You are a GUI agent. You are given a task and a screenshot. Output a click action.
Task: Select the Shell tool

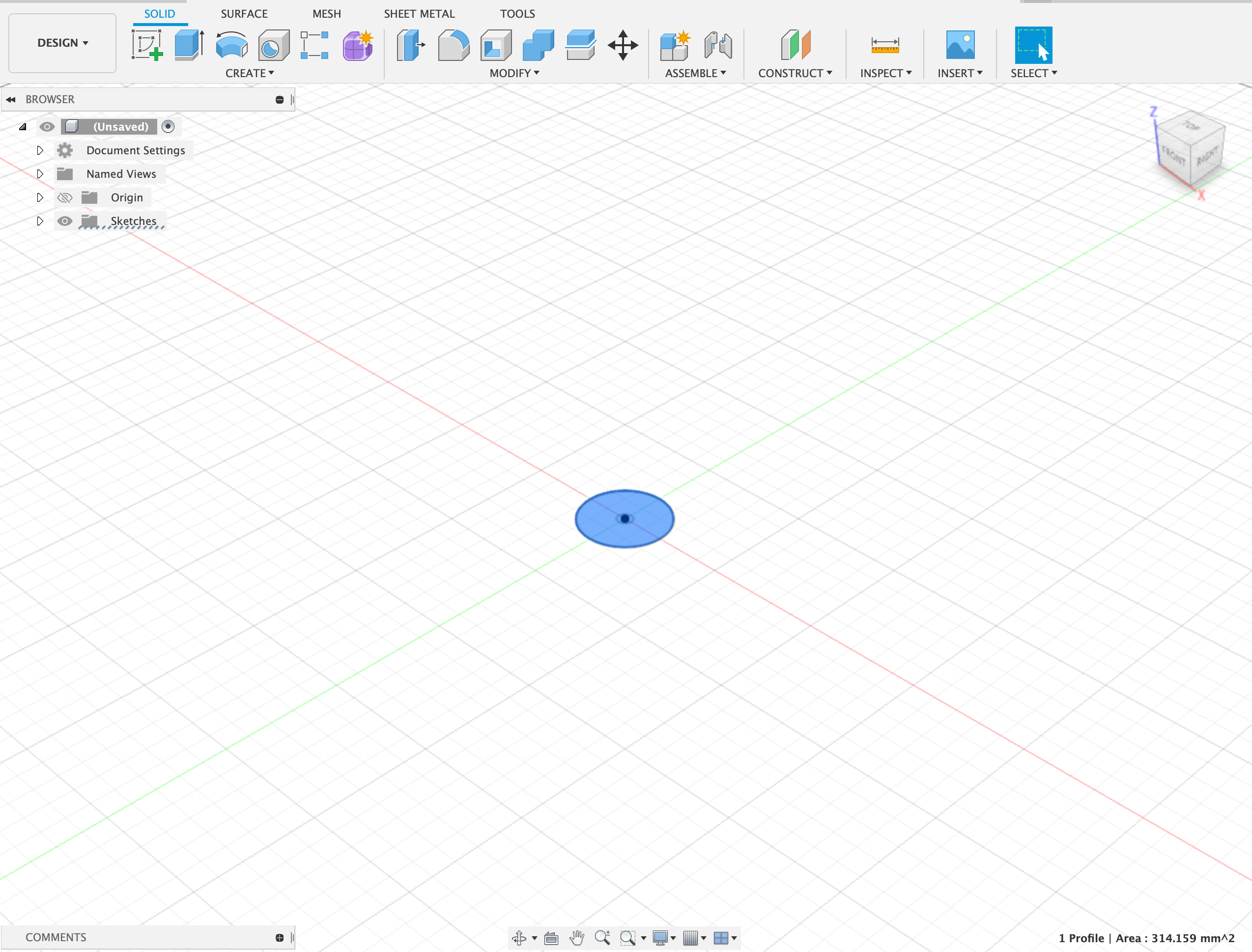click(x=496, y=45)
